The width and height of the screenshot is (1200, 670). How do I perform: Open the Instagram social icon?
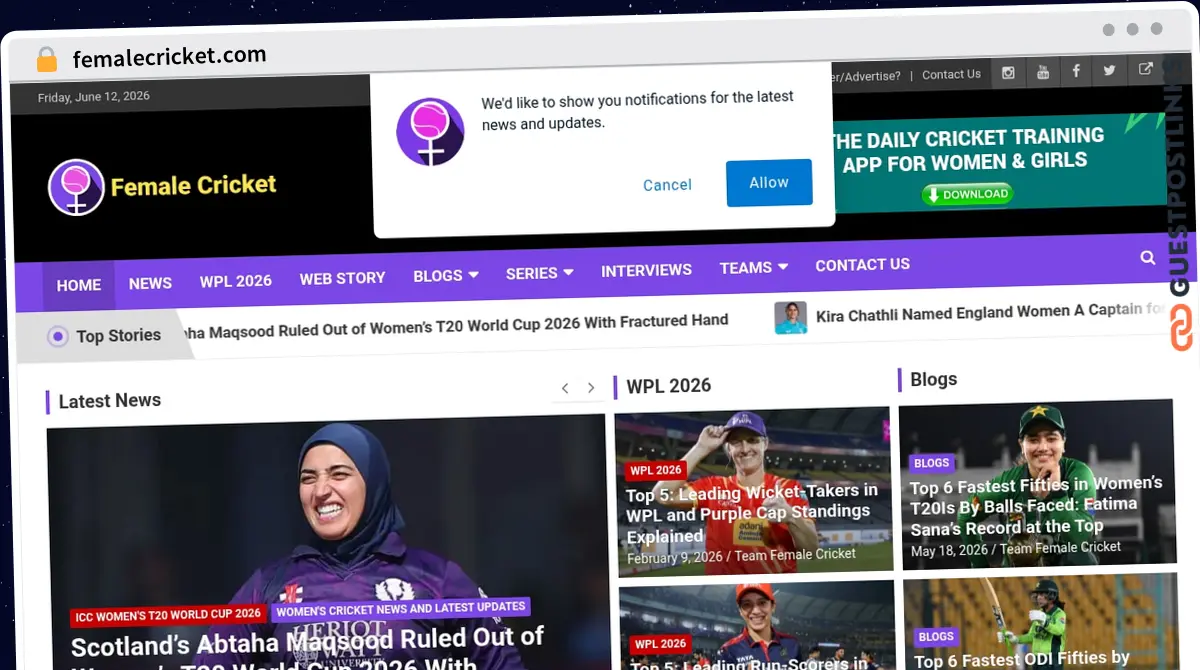pyautogui.click(x=1008, y=72)
